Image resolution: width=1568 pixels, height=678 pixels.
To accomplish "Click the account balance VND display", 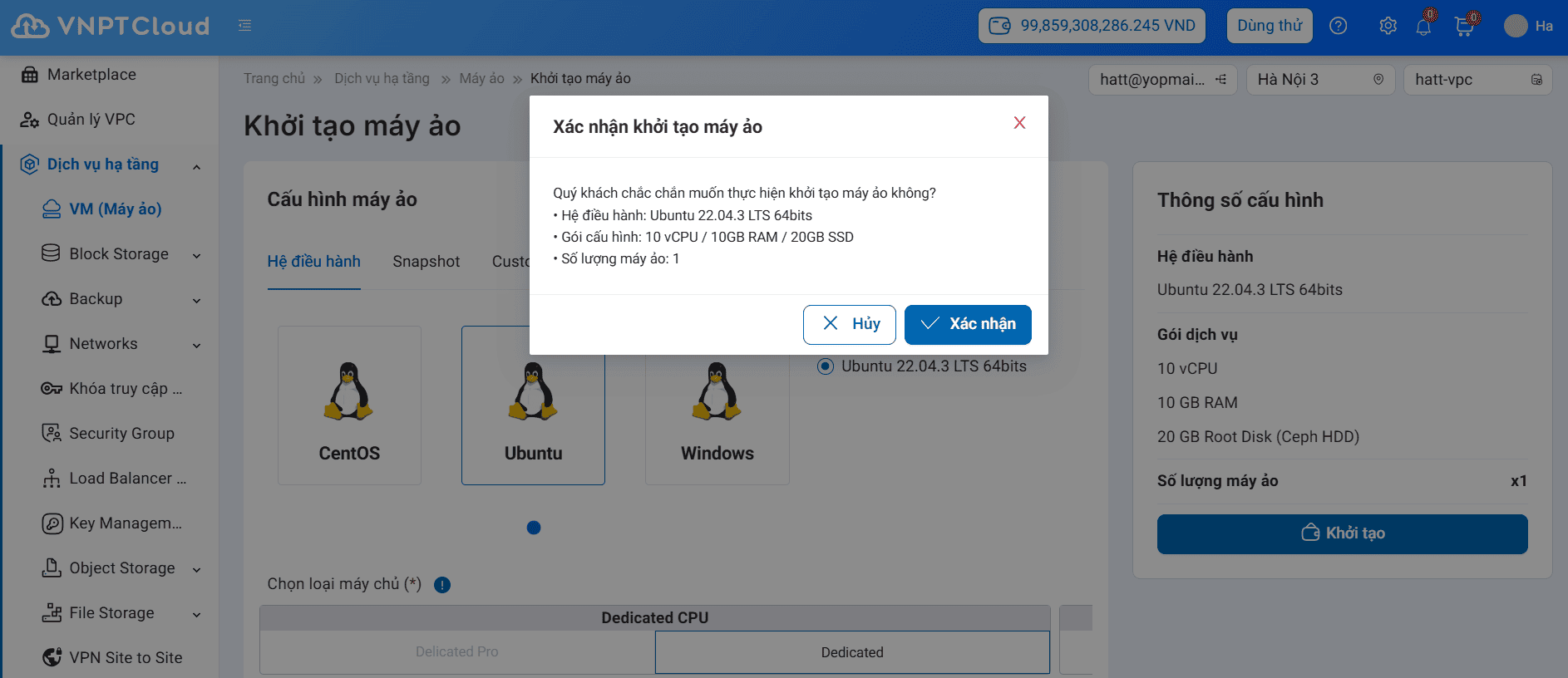I will 1092,26.
